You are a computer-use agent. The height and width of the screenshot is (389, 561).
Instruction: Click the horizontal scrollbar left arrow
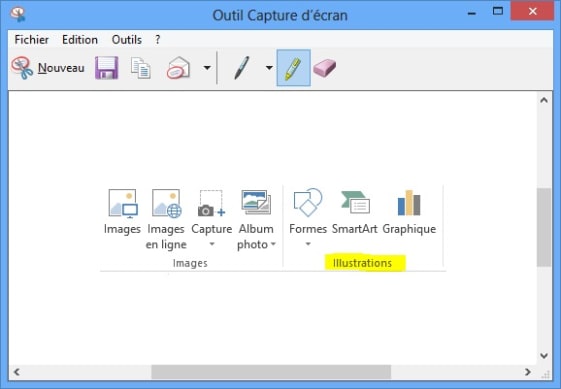(x=16, y=372)
